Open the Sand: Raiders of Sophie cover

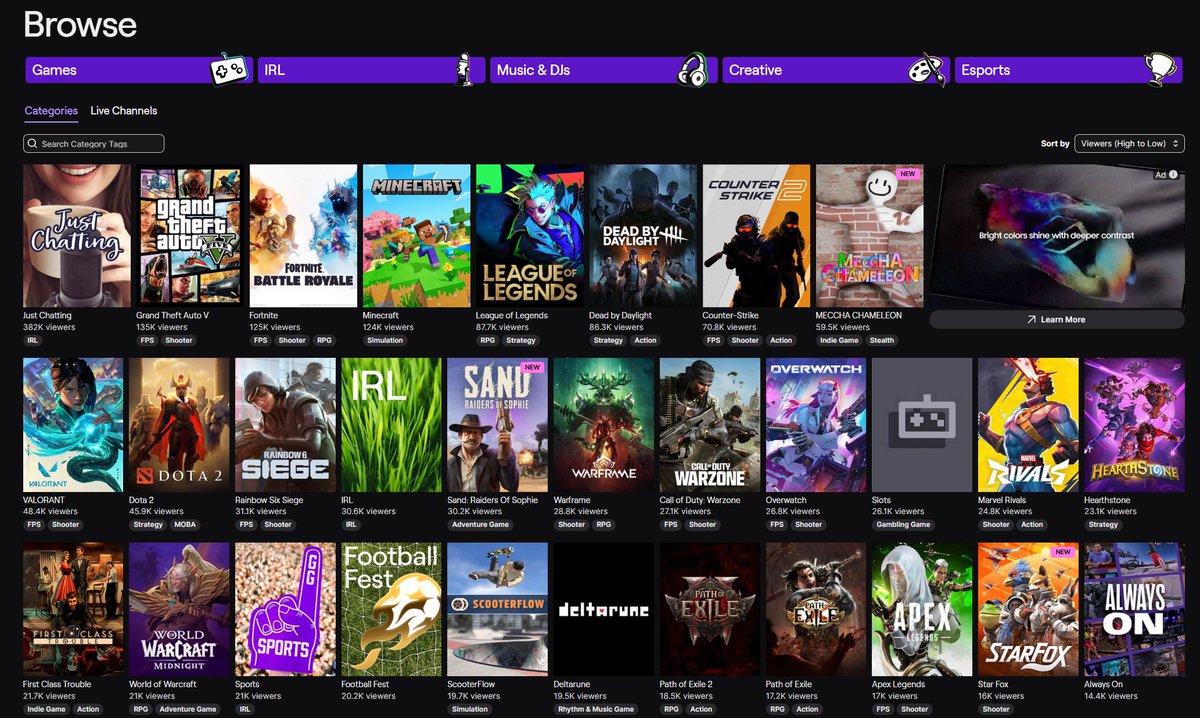point(497,425)
